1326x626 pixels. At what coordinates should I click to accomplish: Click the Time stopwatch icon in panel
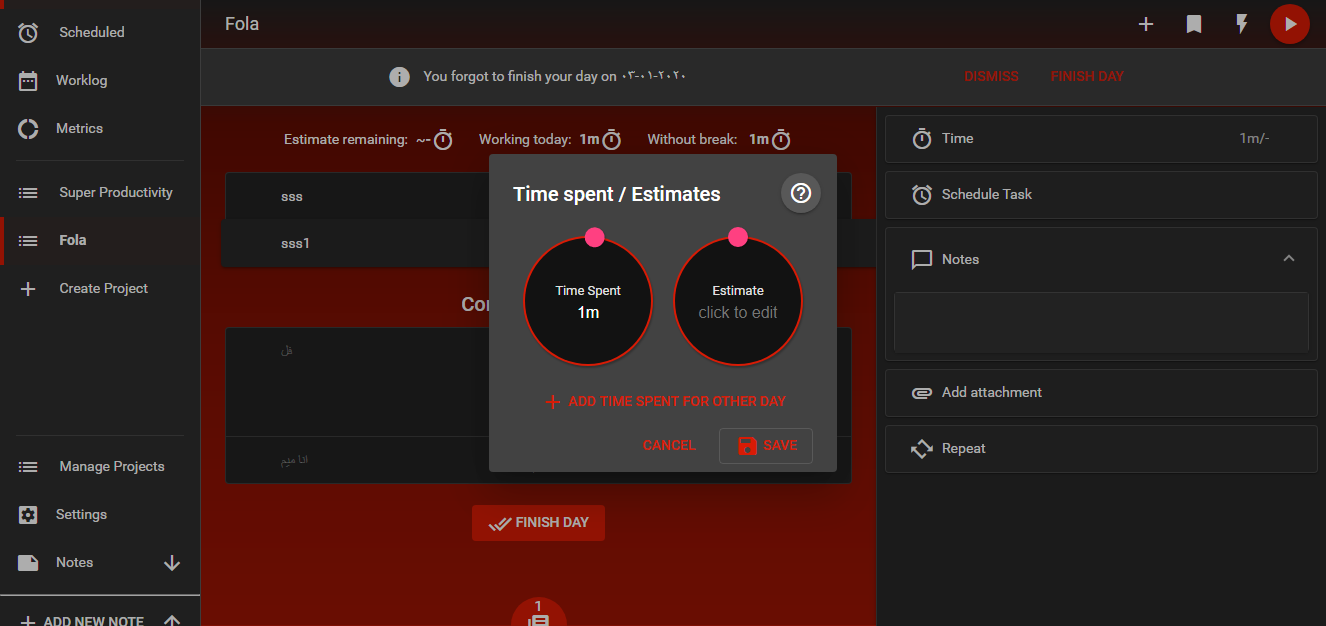tap(922, 139)
